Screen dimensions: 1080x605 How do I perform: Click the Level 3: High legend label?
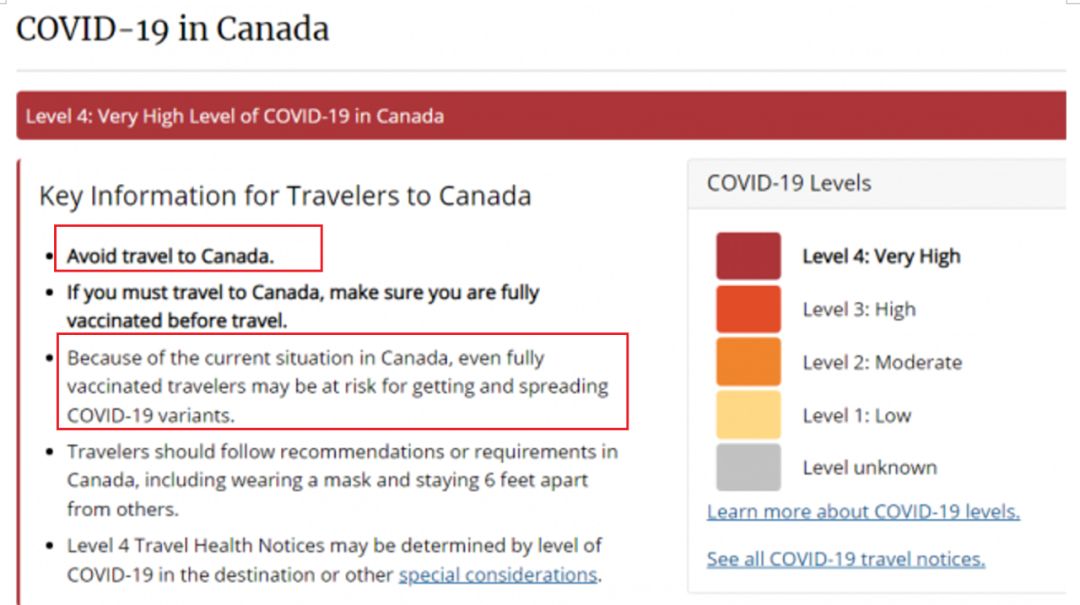coord(859,309)
